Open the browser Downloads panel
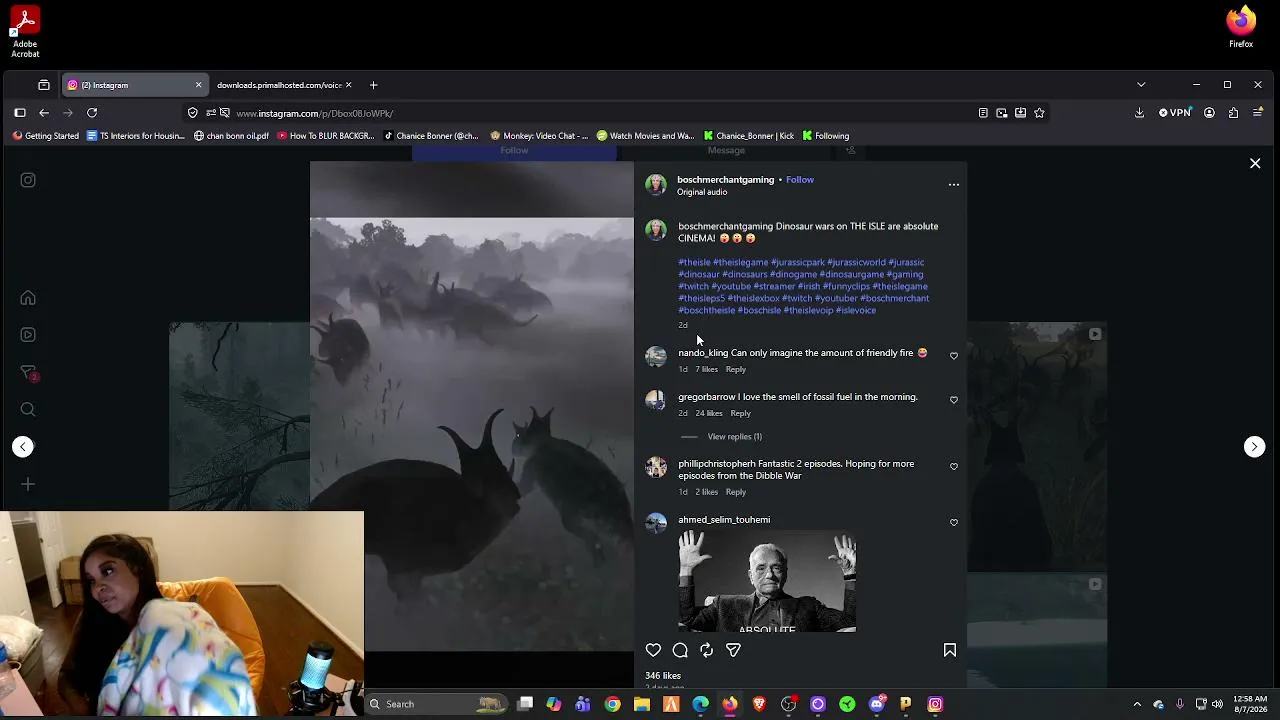 point(1139,113)
